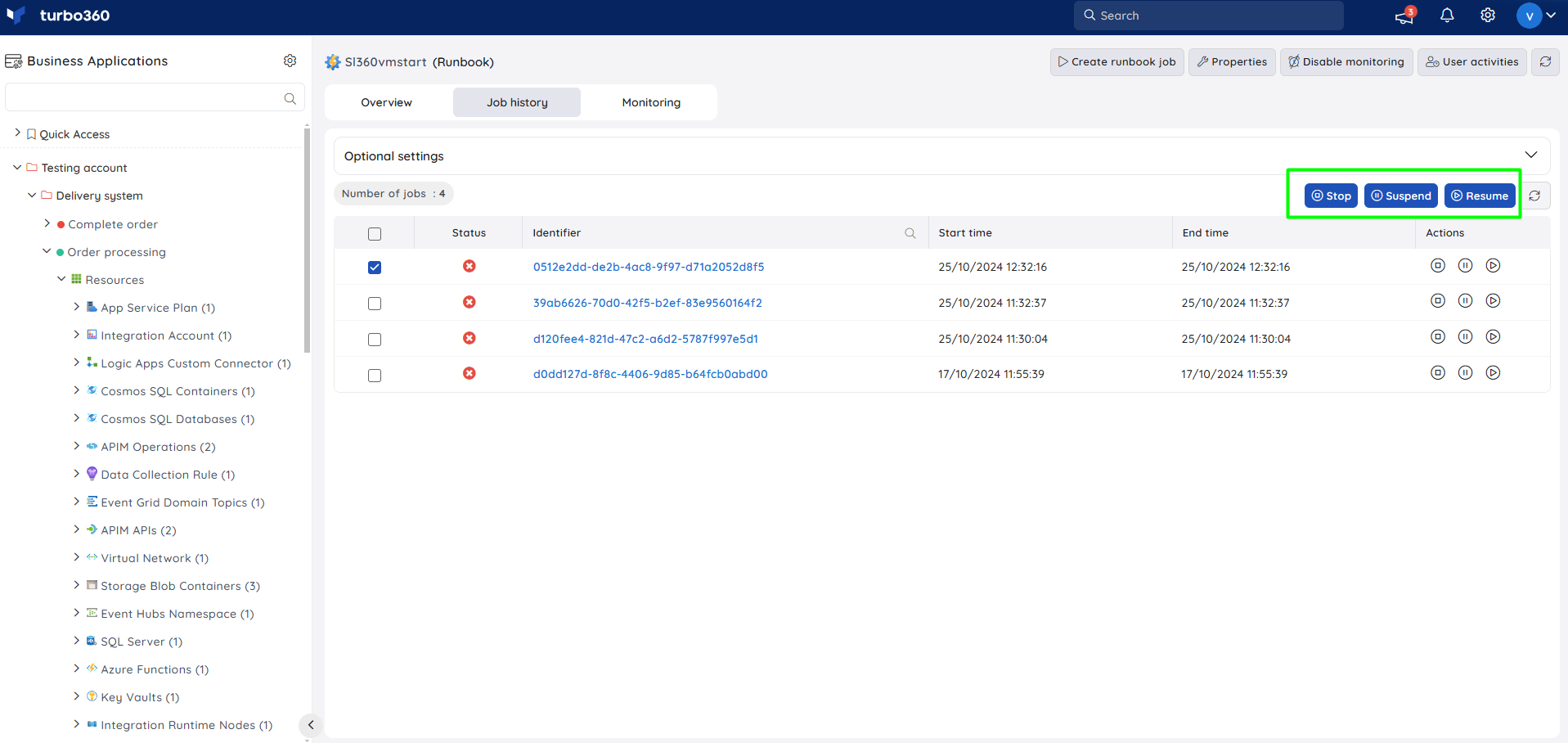The image size is (1568, 743).
Task: Click failed status icon of job d0dd127d
Action: (x=470, y=373)
